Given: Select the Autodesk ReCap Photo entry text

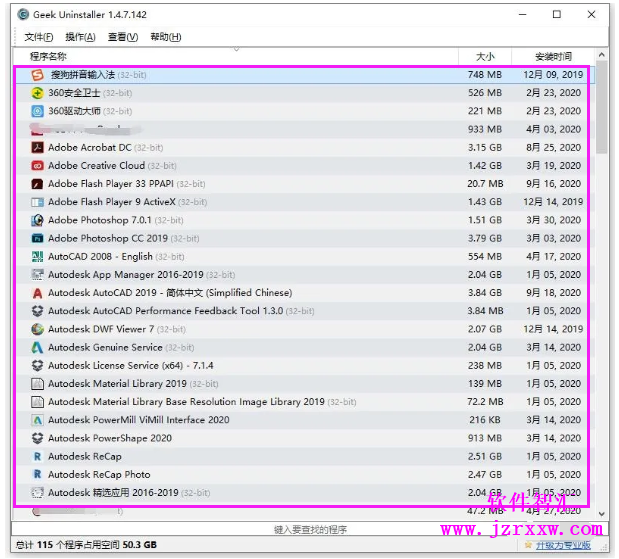Looking at the screenshot, I should tap(99, 475).
